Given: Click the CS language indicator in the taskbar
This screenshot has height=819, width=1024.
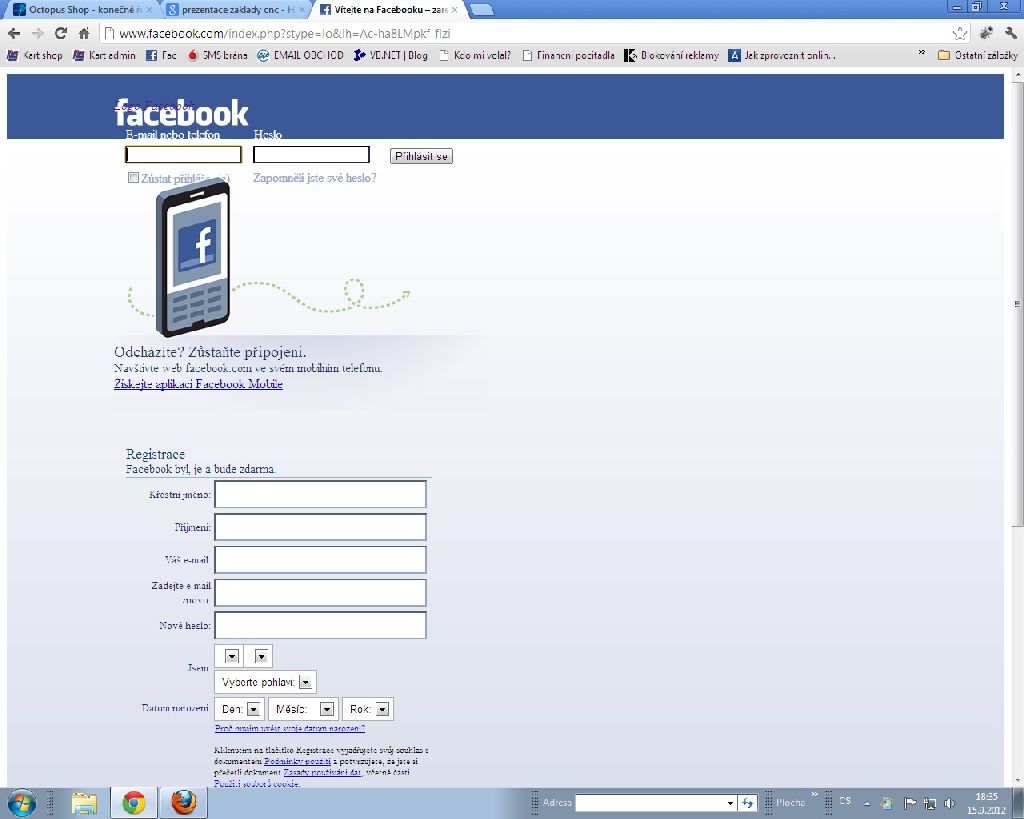Looking at the screenshot, I should tap(845, 801).
